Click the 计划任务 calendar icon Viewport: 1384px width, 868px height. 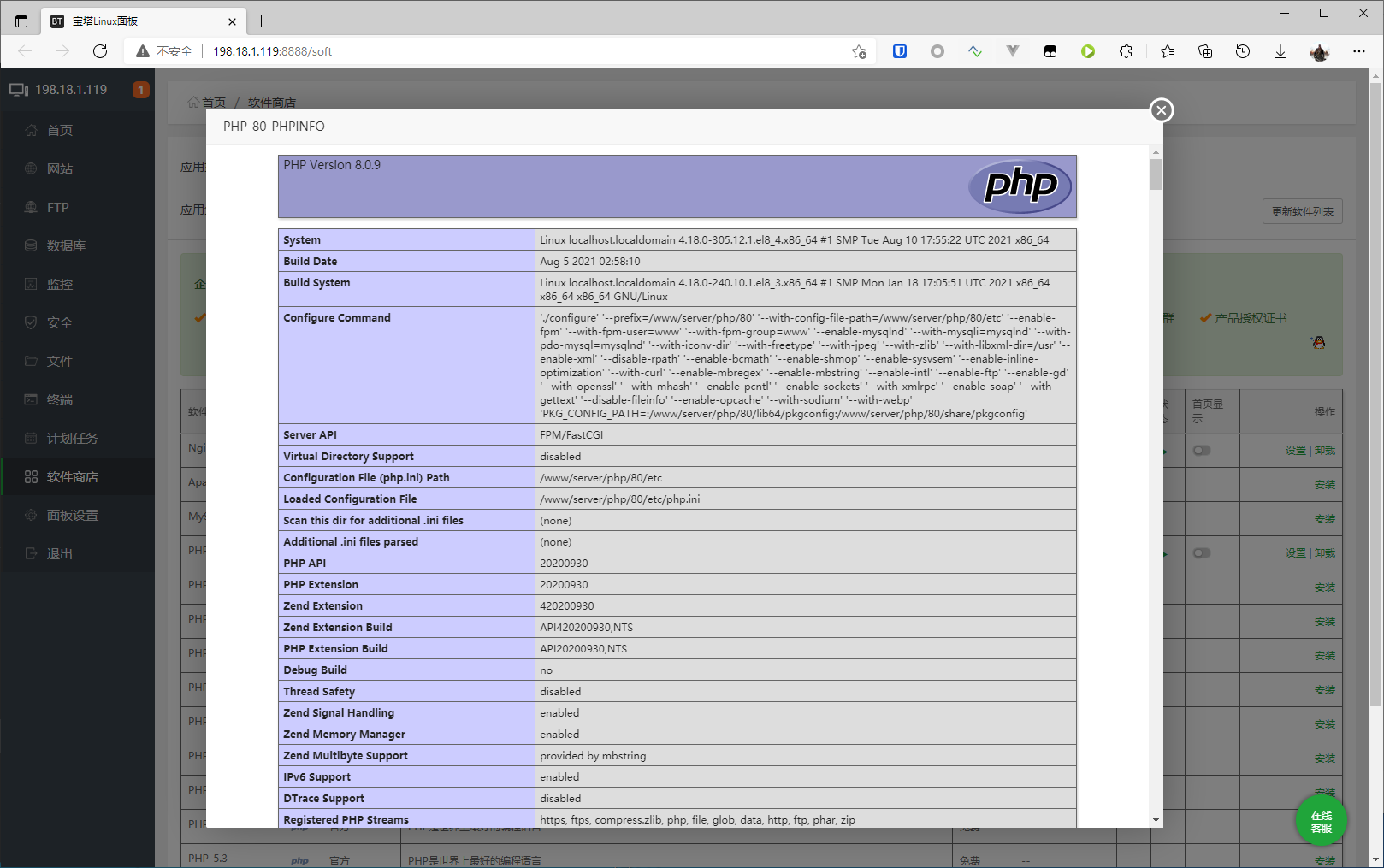coord(31,438)
